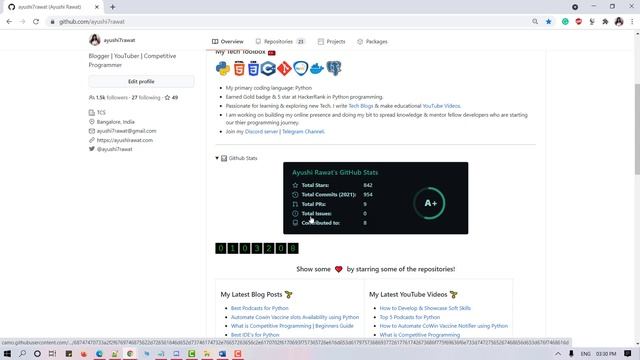Viewport: 640px width, 360px height.
Task: Click the HTML5 badge icon
Action: click(239, 69)
